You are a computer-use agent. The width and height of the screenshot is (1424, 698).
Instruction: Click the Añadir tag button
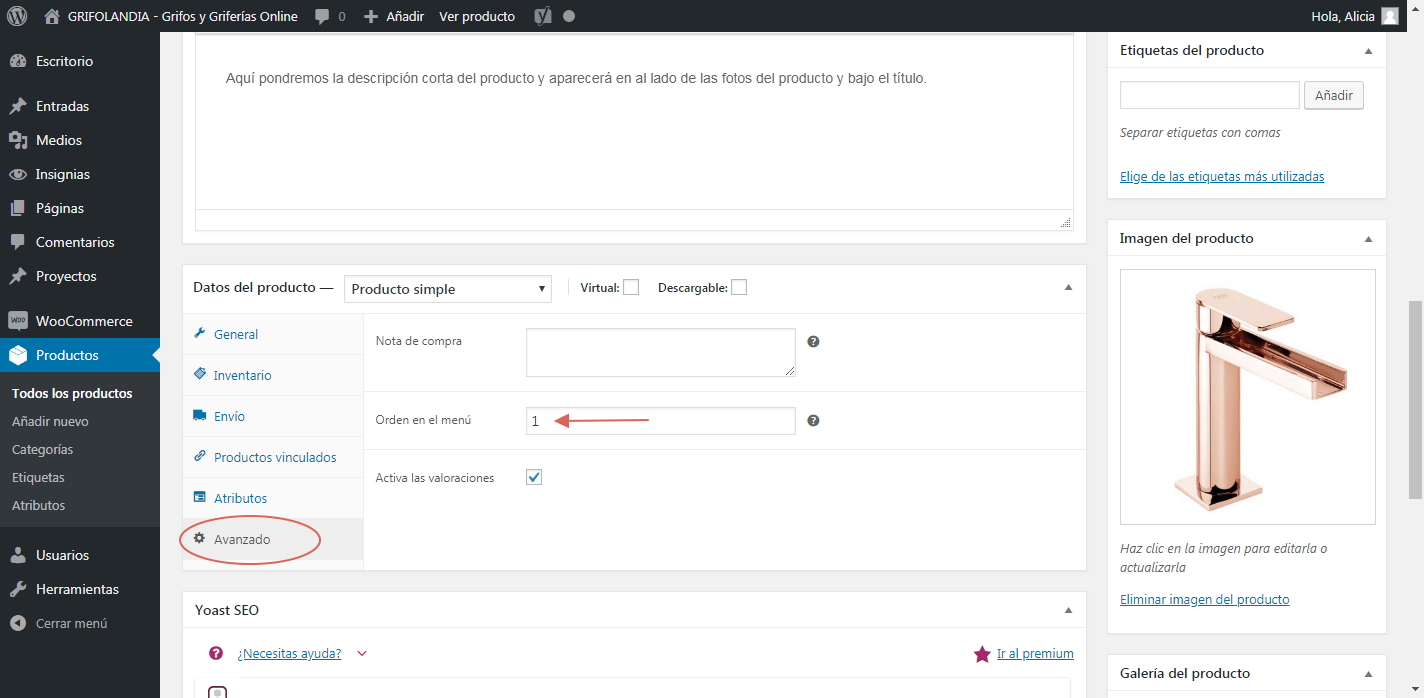point(1333,95)
